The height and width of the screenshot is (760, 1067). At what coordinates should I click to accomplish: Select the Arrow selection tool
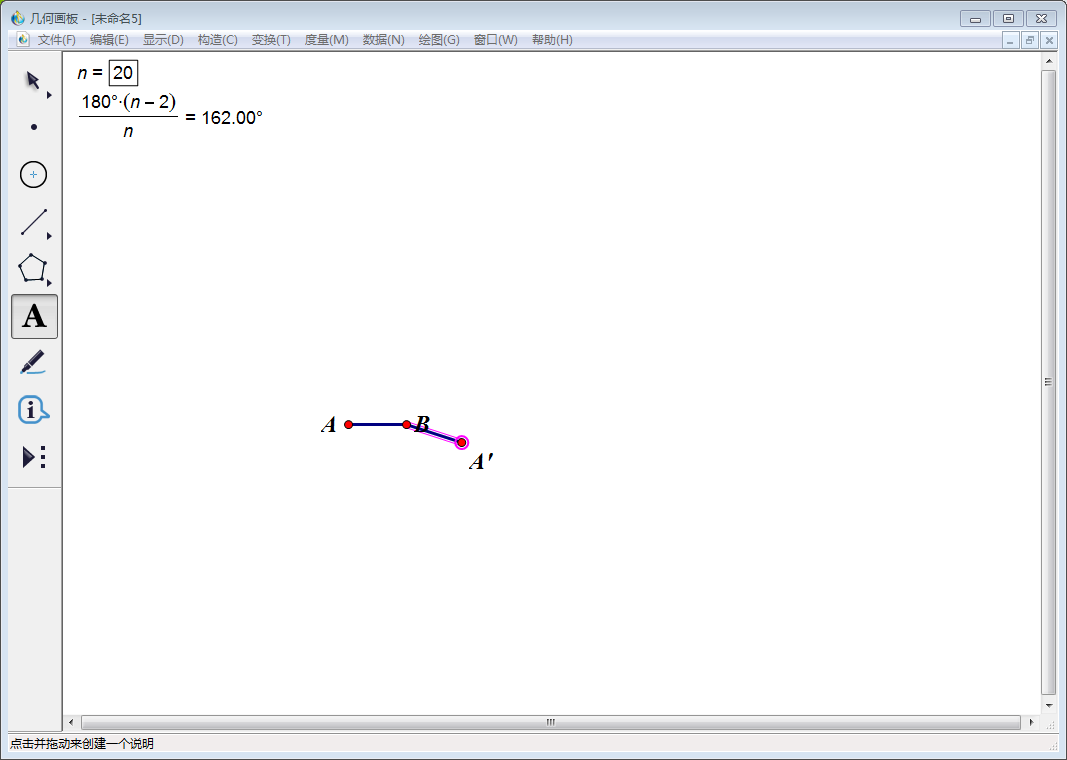(32, 80)
